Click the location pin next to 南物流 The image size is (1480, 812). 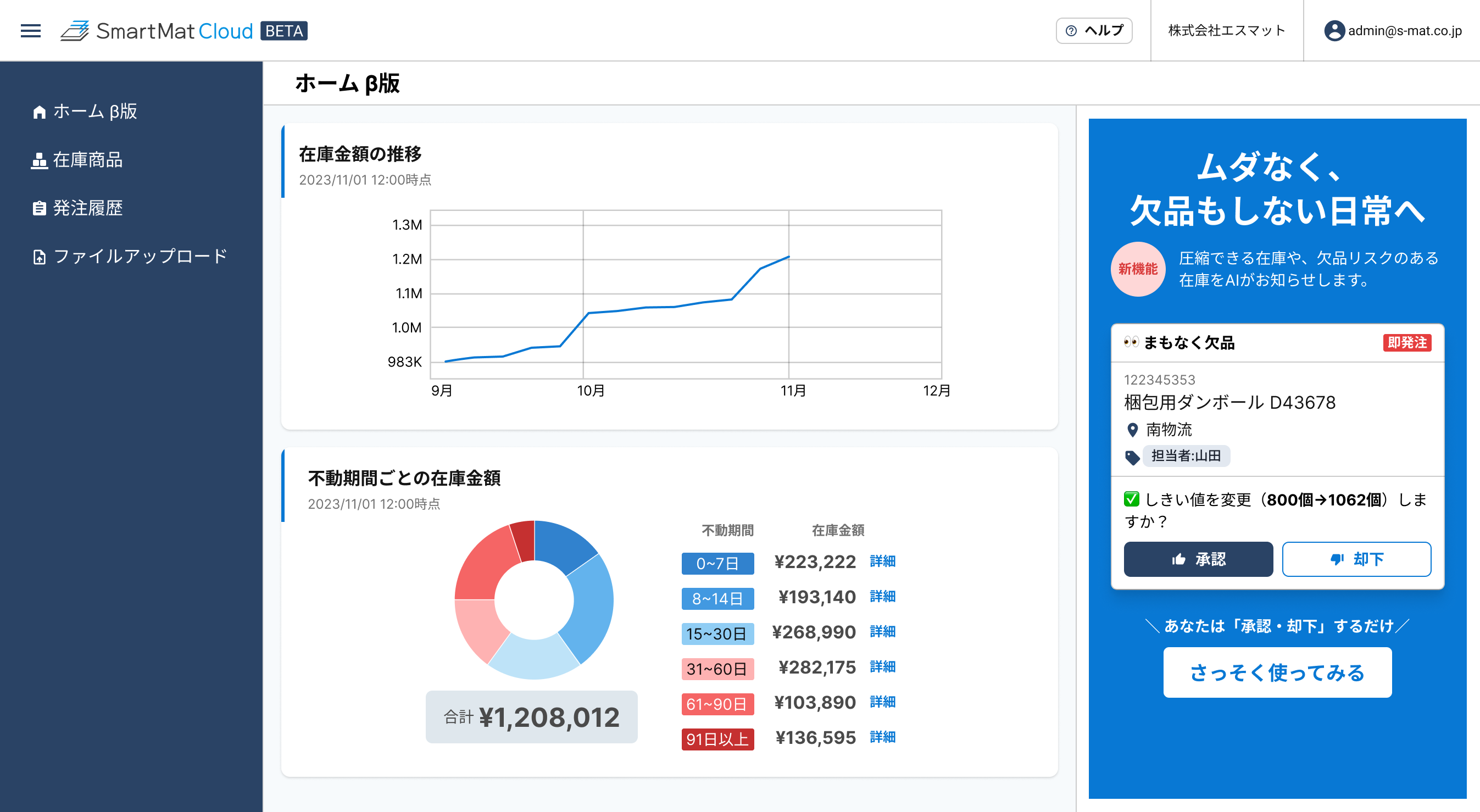(1132, 430)
